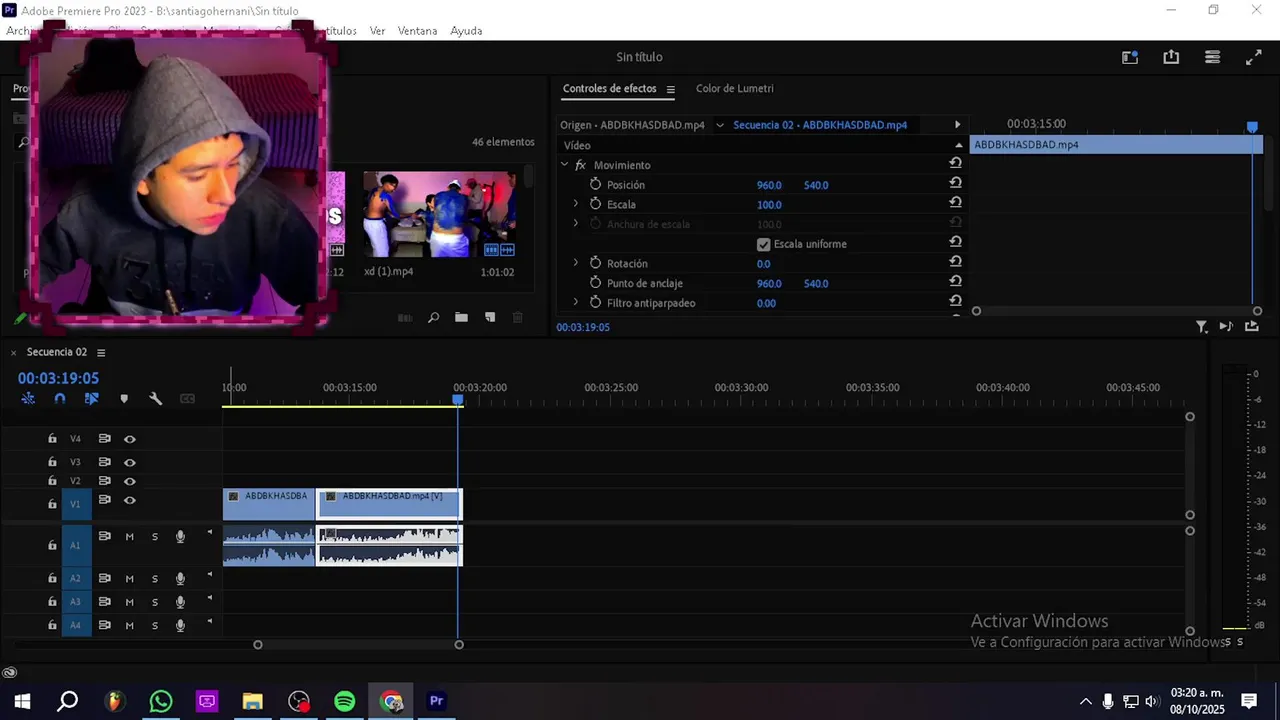Close the Secuencia 02 tab
Screen dimensions: 1280x720
[x=13, y=352]
